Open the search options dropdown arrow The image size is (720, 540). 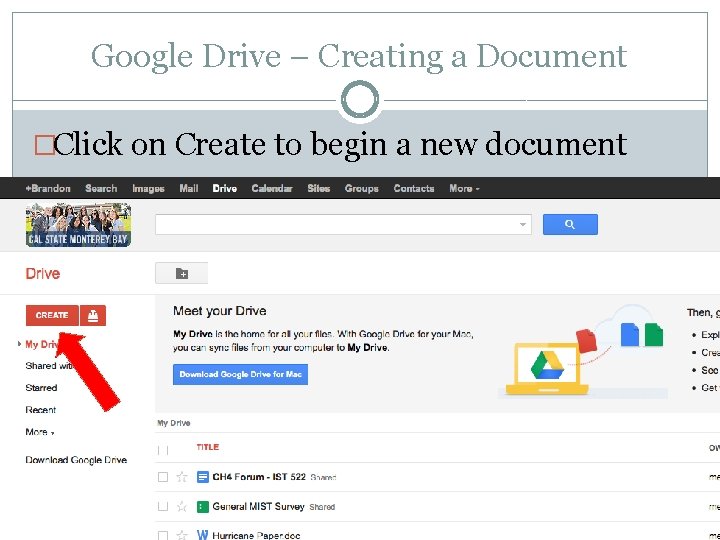coord(523,225)
